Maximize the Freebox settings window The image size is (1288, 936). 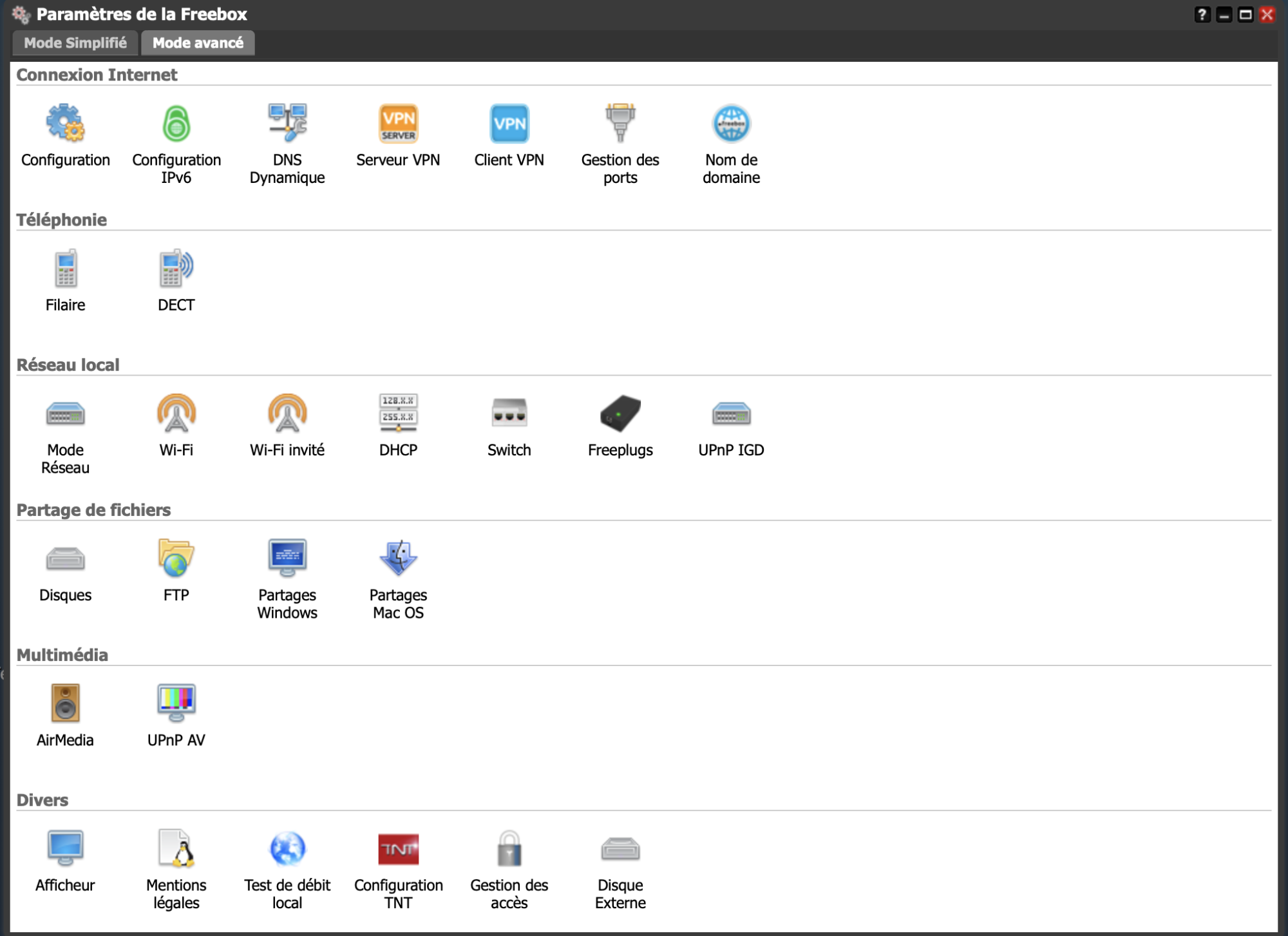coord(1246,14)
